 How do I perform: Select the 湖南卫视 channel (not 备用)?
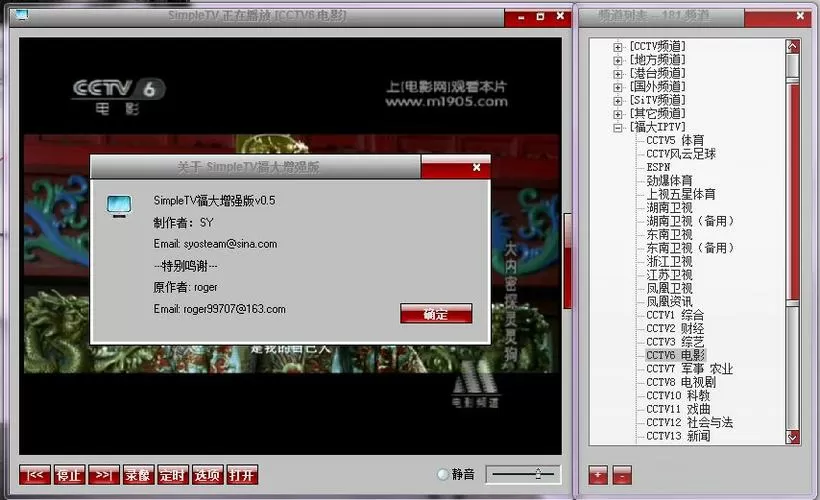pyautogui.click(x=669, y=208)
